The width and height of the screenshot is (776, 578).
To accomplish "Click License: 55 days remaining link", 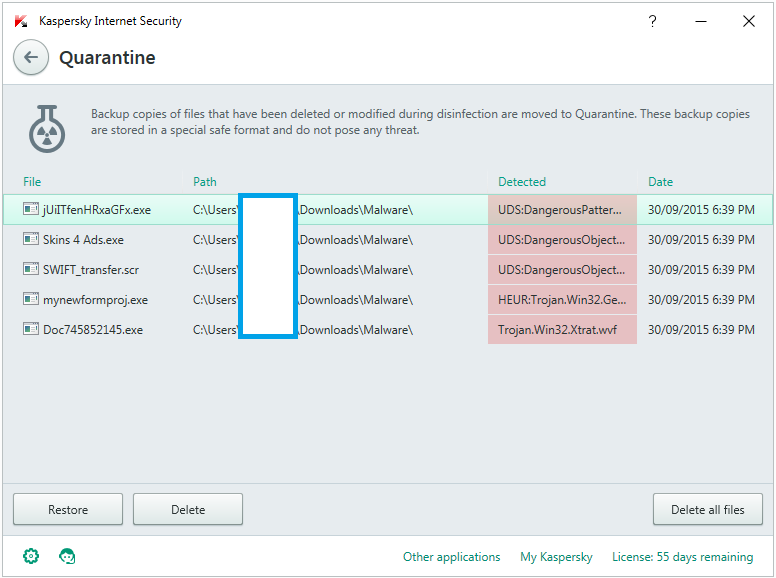I will (x=682, y=557).
